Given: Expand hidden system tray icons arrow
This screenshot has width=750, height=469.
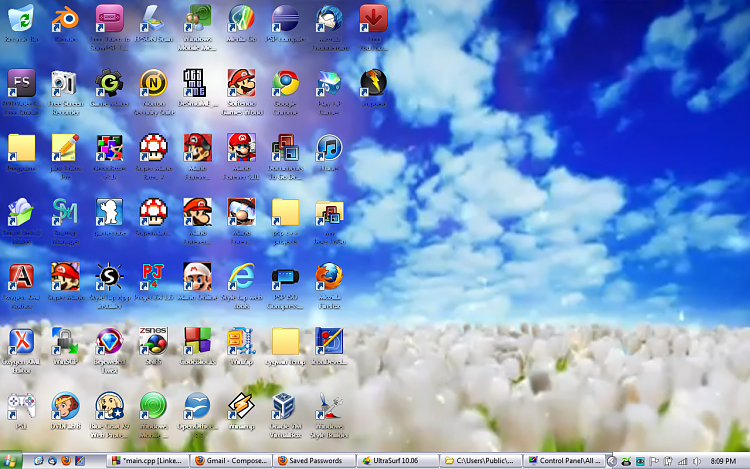Looking at the screenshot, I should (612, 461).
